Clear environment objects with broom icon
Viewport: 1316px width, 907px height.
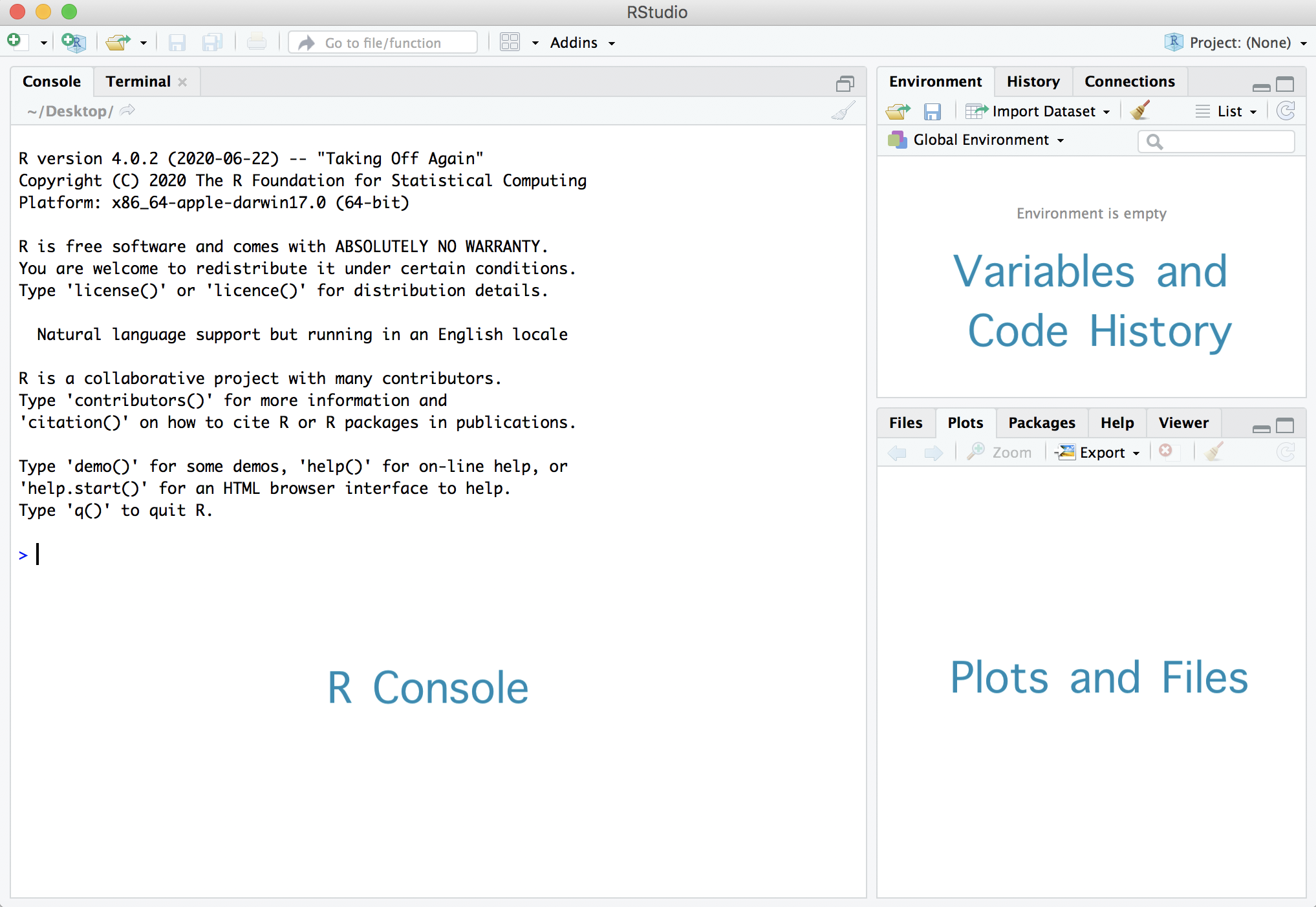(x=1140, y=111)
